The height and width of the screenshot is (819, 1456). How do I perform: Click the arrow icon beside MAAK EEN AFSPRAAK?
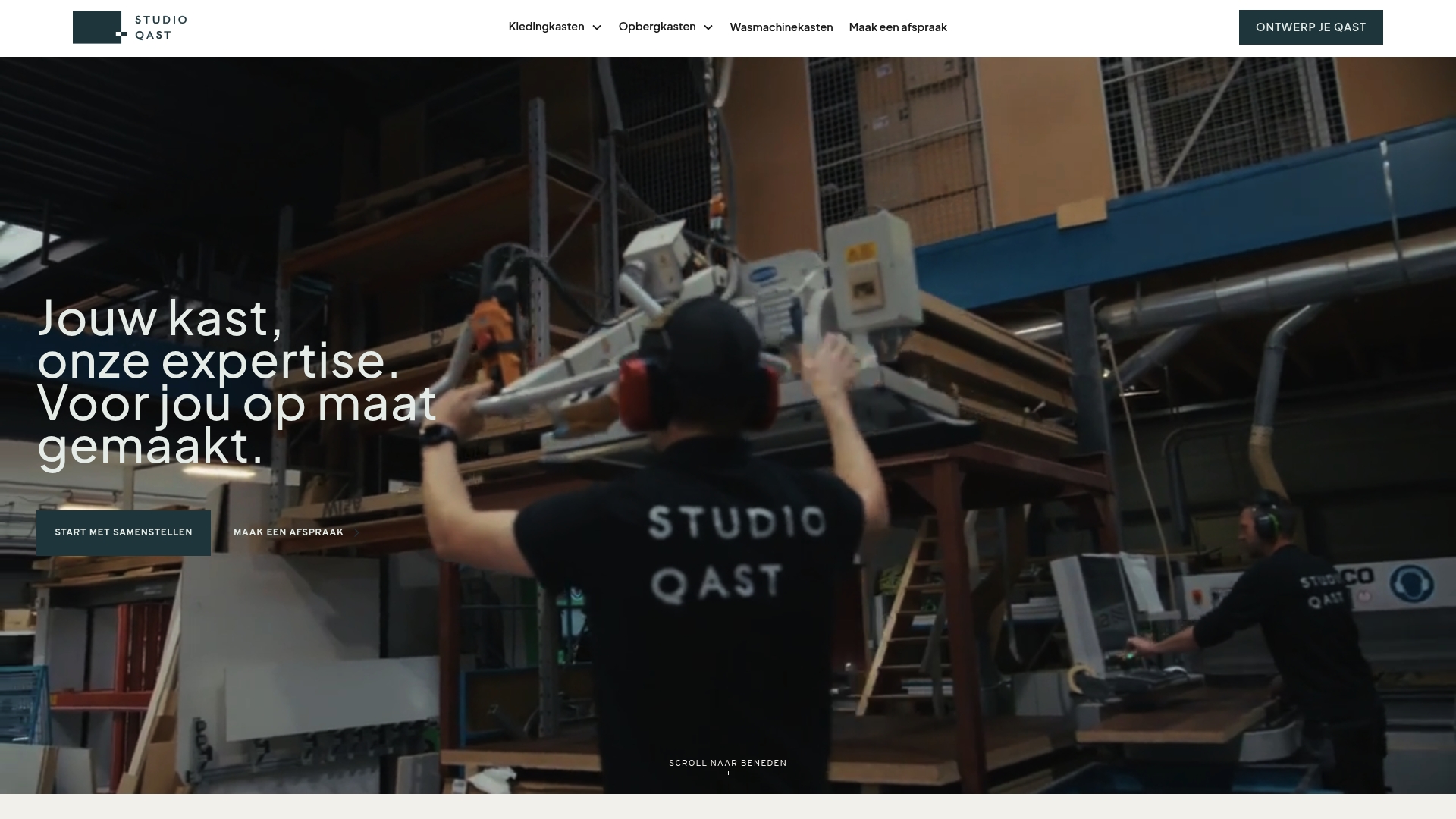coord(356,532)
